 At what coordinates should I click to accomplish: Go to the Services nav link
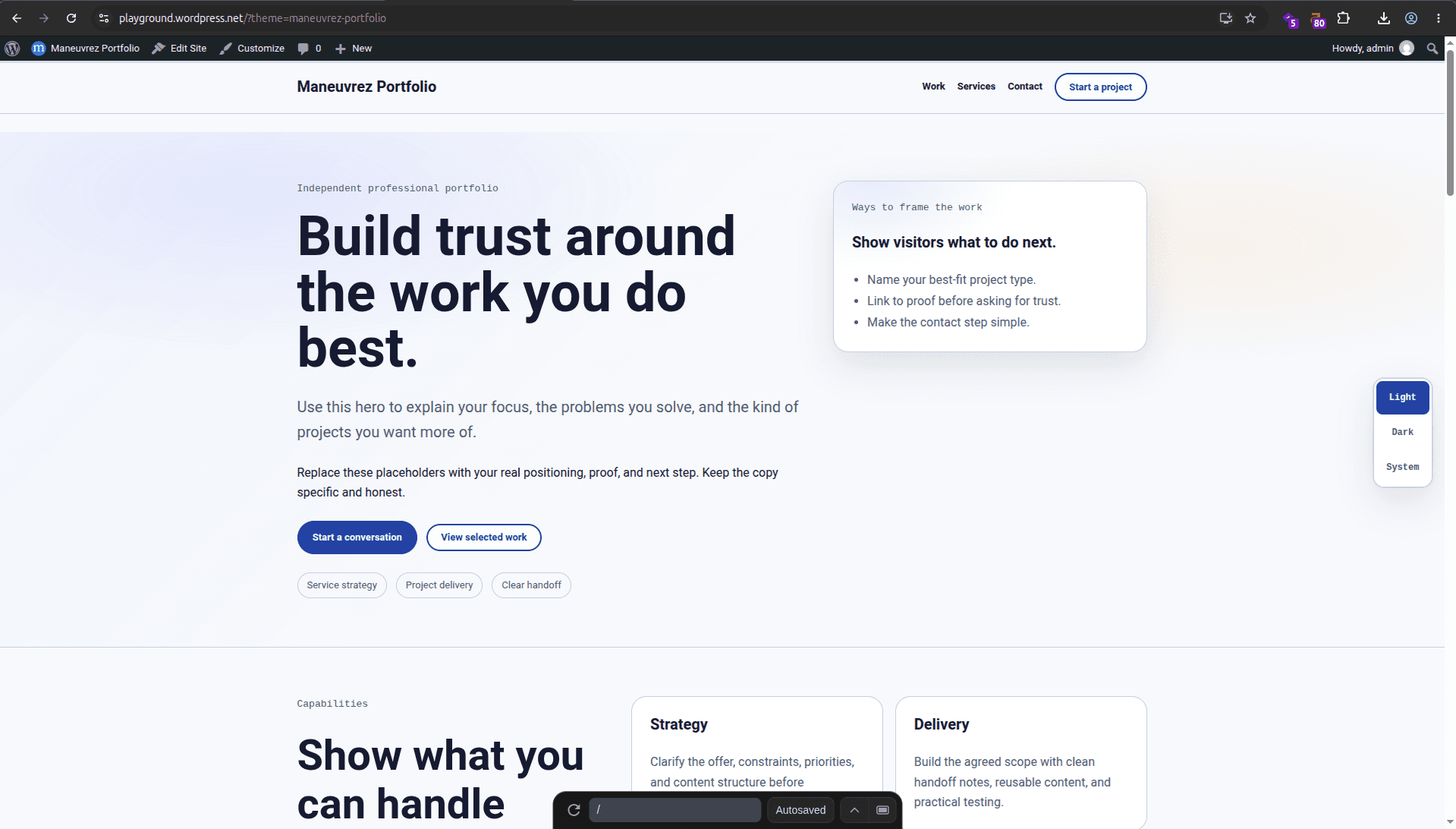click(x=976, y=87)
